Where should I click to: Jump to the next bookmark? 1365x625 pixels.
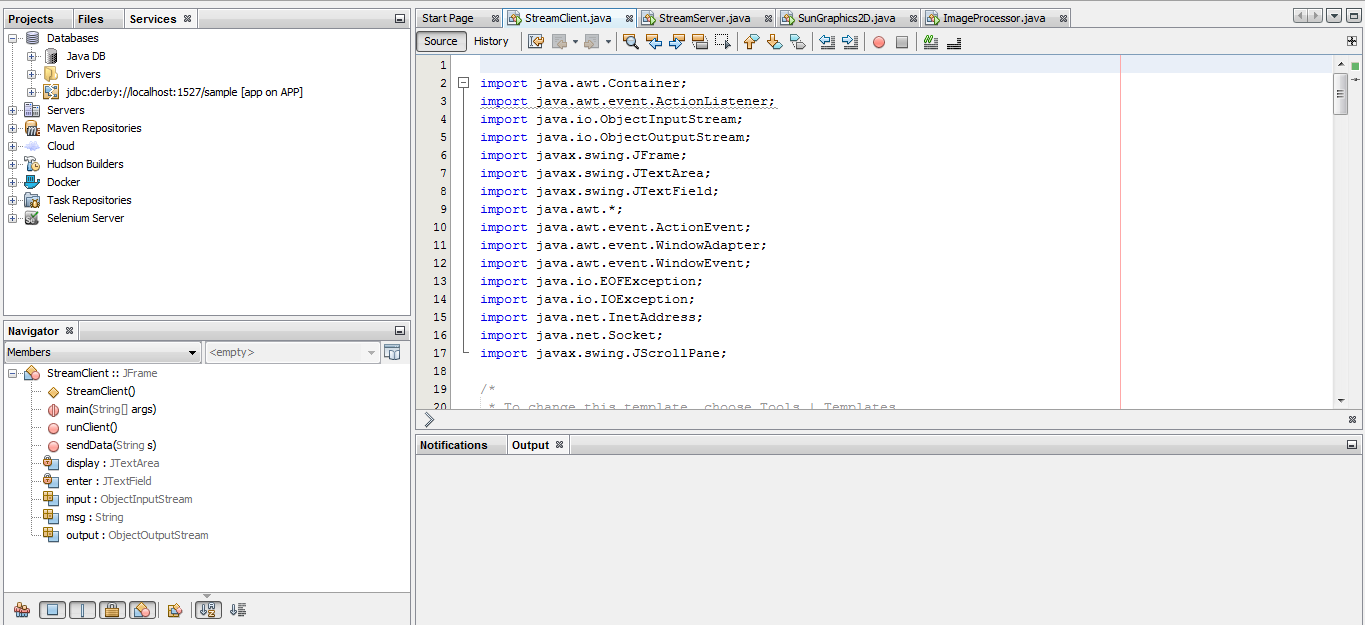(774, 42)
